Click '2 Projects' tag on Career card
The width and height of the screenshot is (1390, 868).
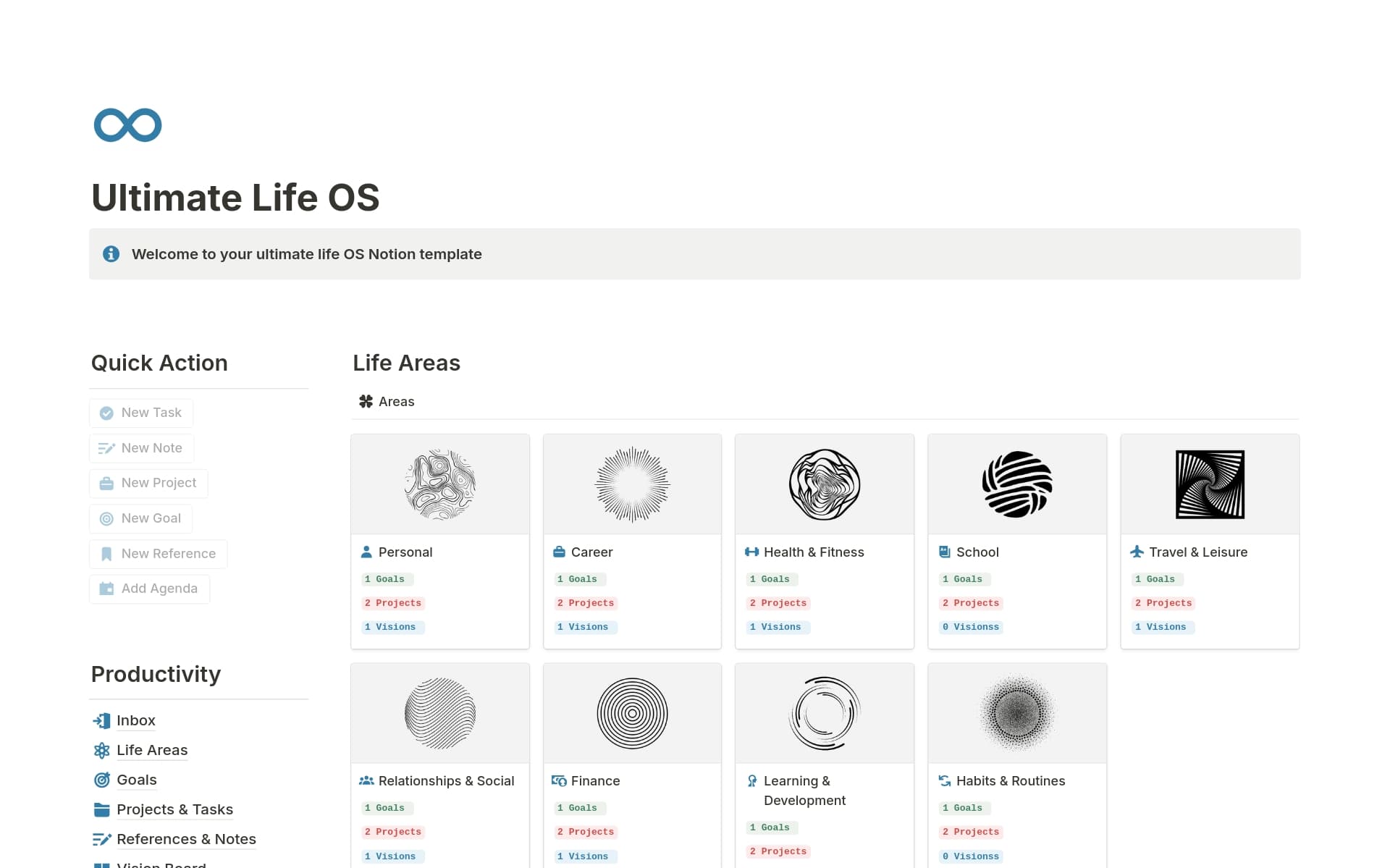[586, 603]
